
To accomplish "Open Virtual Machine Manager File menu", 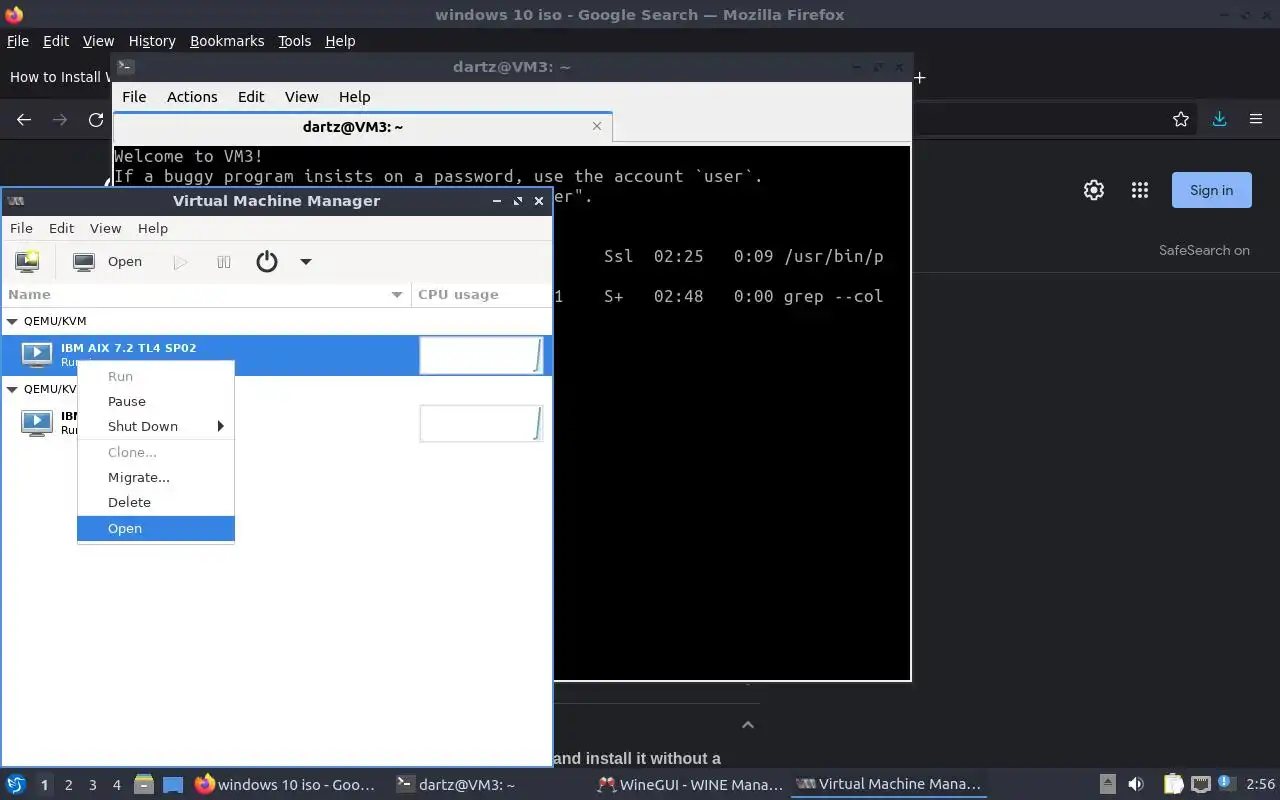I will click(x=21, y=228).
